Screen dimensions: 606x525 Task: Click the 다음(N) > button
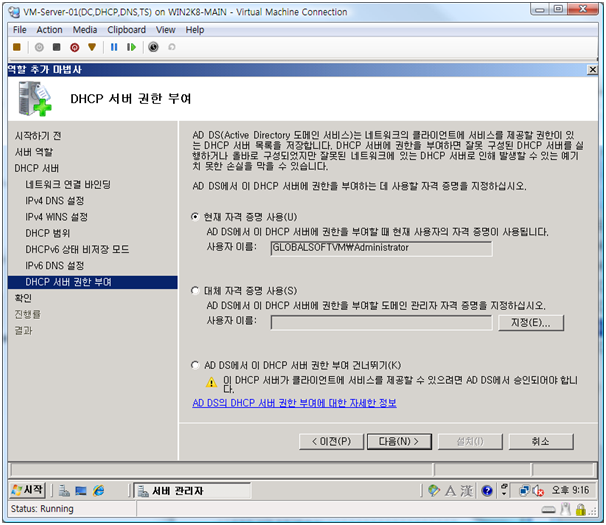pos(399,441)
